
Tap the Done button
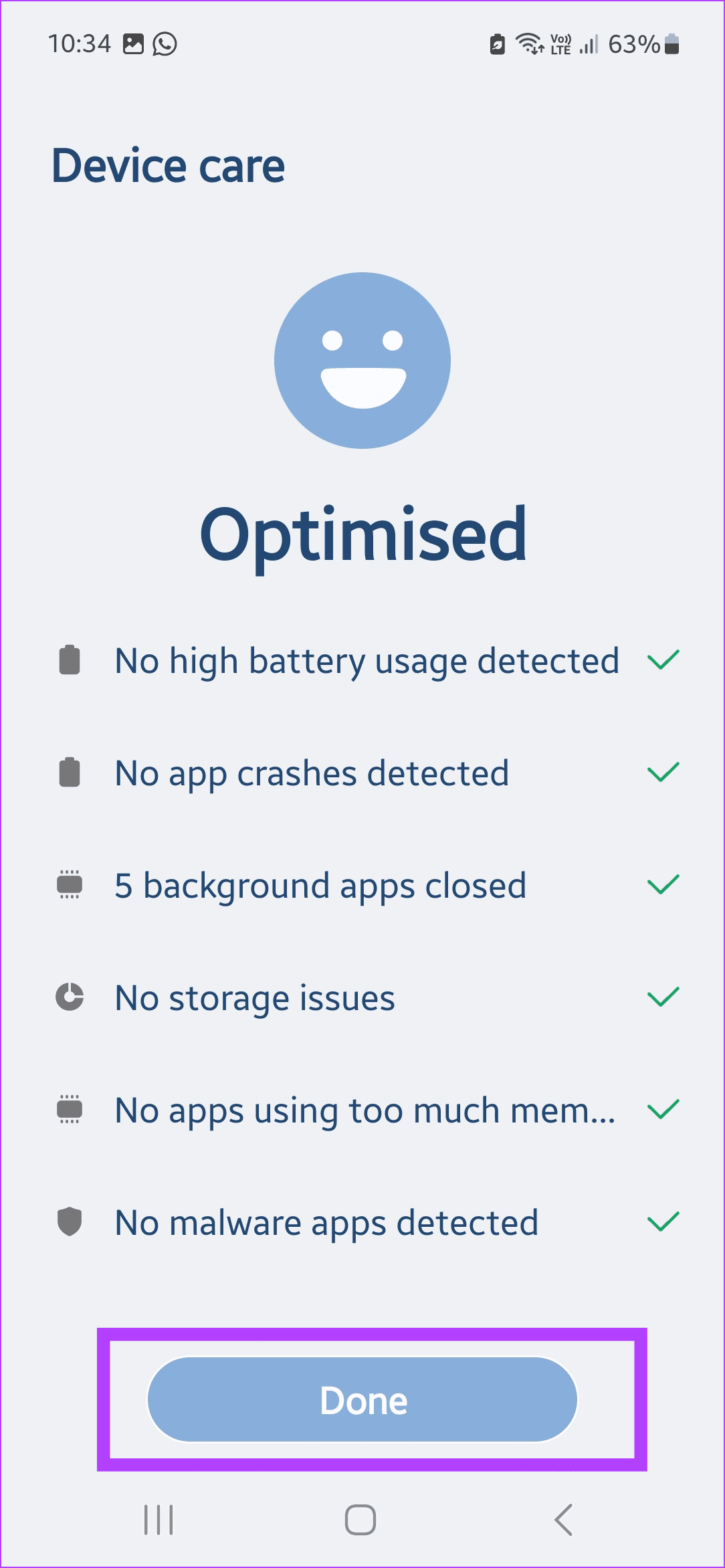pyautogui.click(x=362, y=1399)
